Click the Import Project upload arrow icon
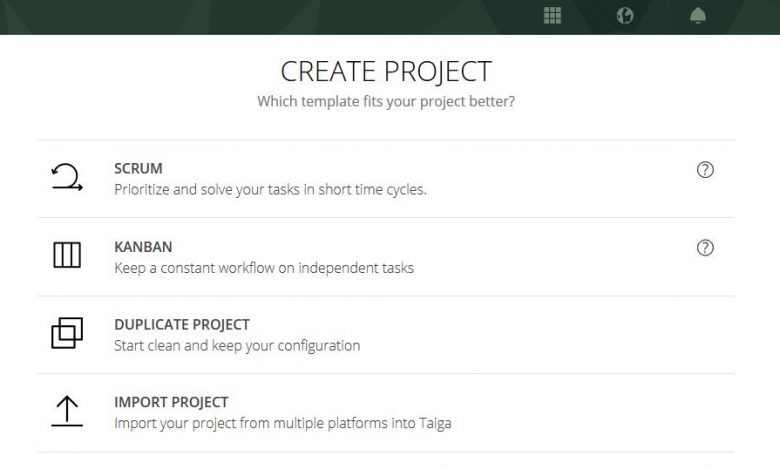Viewport: 780px width, 470px height. (67, 411)
